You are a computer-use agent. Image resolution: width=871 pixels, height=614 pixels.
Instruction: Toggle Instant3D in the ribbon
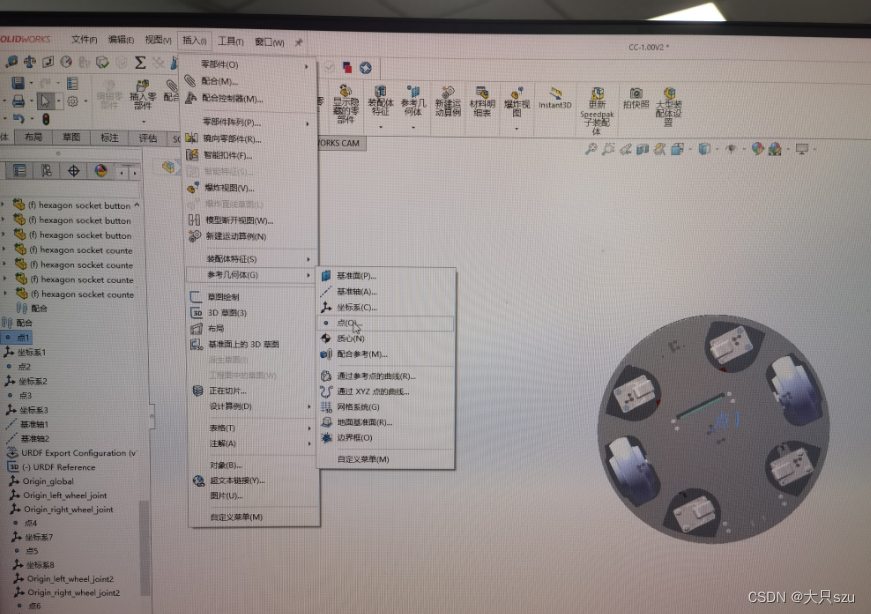click(554, 98)
